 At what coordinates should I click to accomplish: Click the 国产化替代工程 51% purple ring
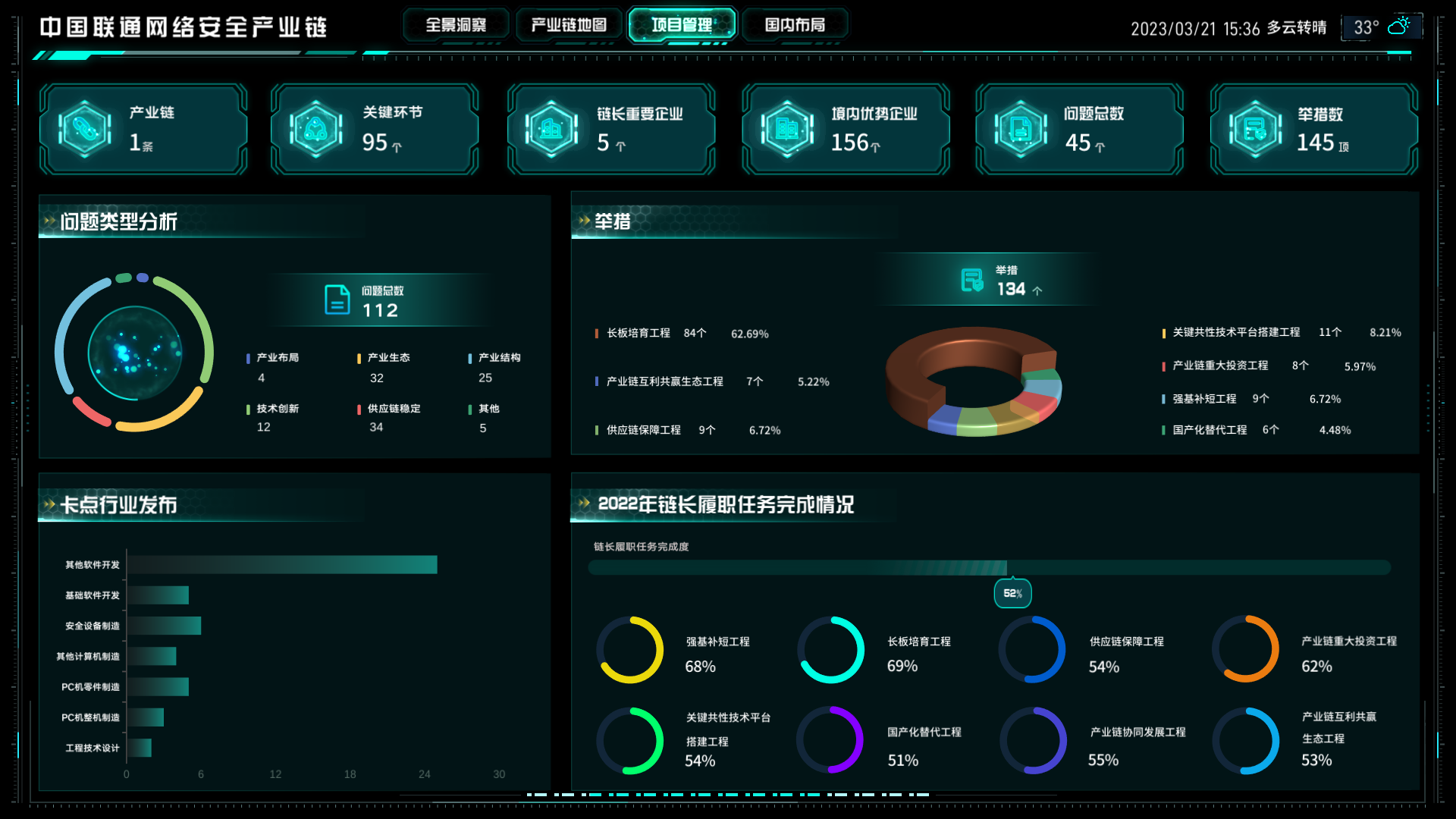[x=830, y=740]
